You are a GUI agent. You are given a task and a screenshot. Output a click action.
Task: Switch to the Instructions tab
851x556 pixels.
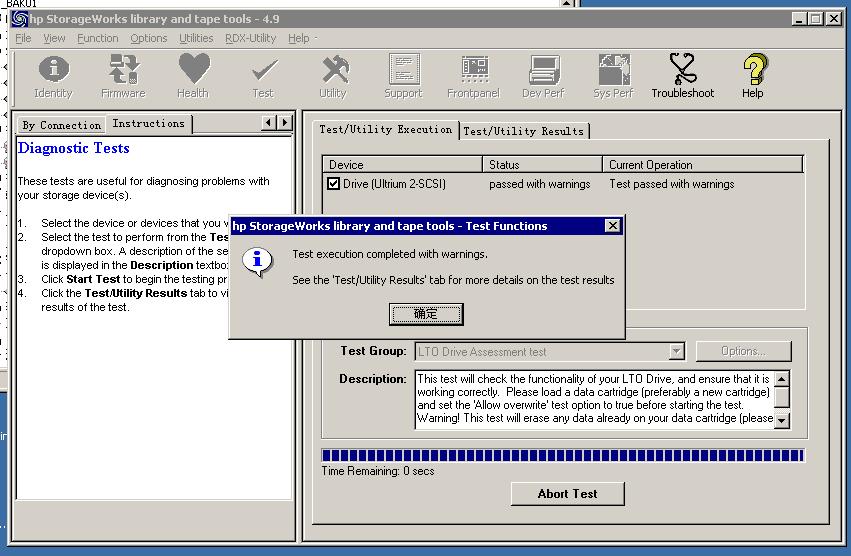(x=149, y=123)
